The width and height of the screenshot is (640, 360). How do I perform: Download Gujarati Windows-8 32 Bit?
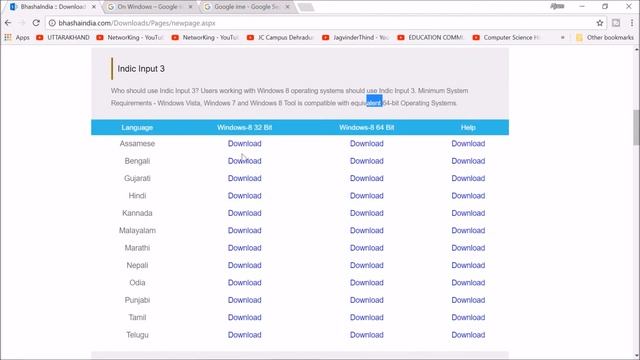point(244,178)
